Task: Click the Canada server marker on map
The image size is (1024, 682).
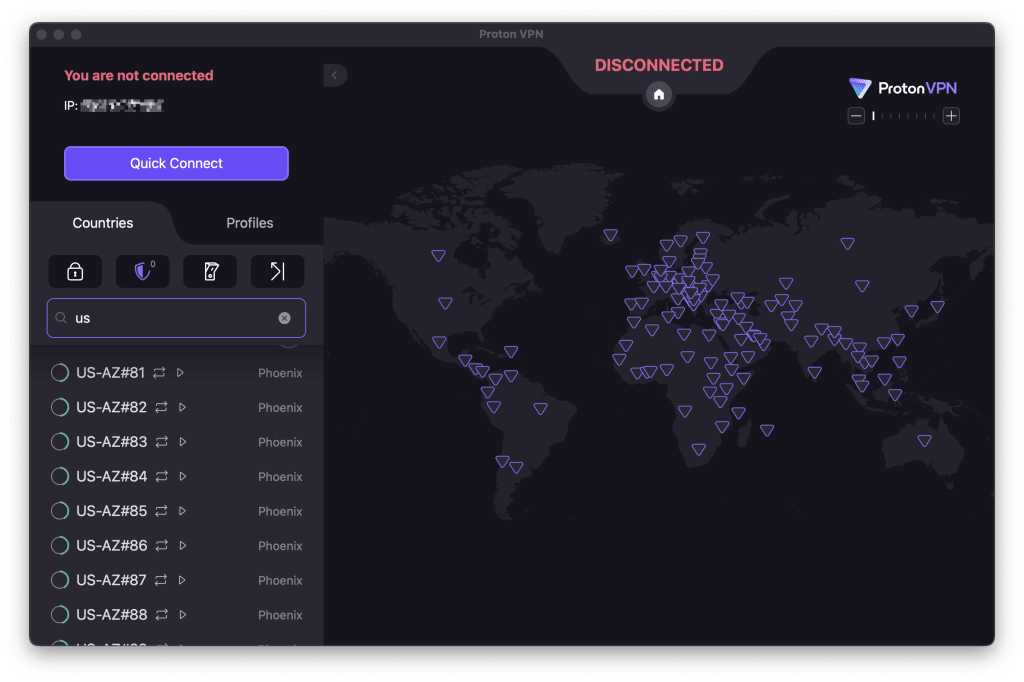Action: pos(438,255)
